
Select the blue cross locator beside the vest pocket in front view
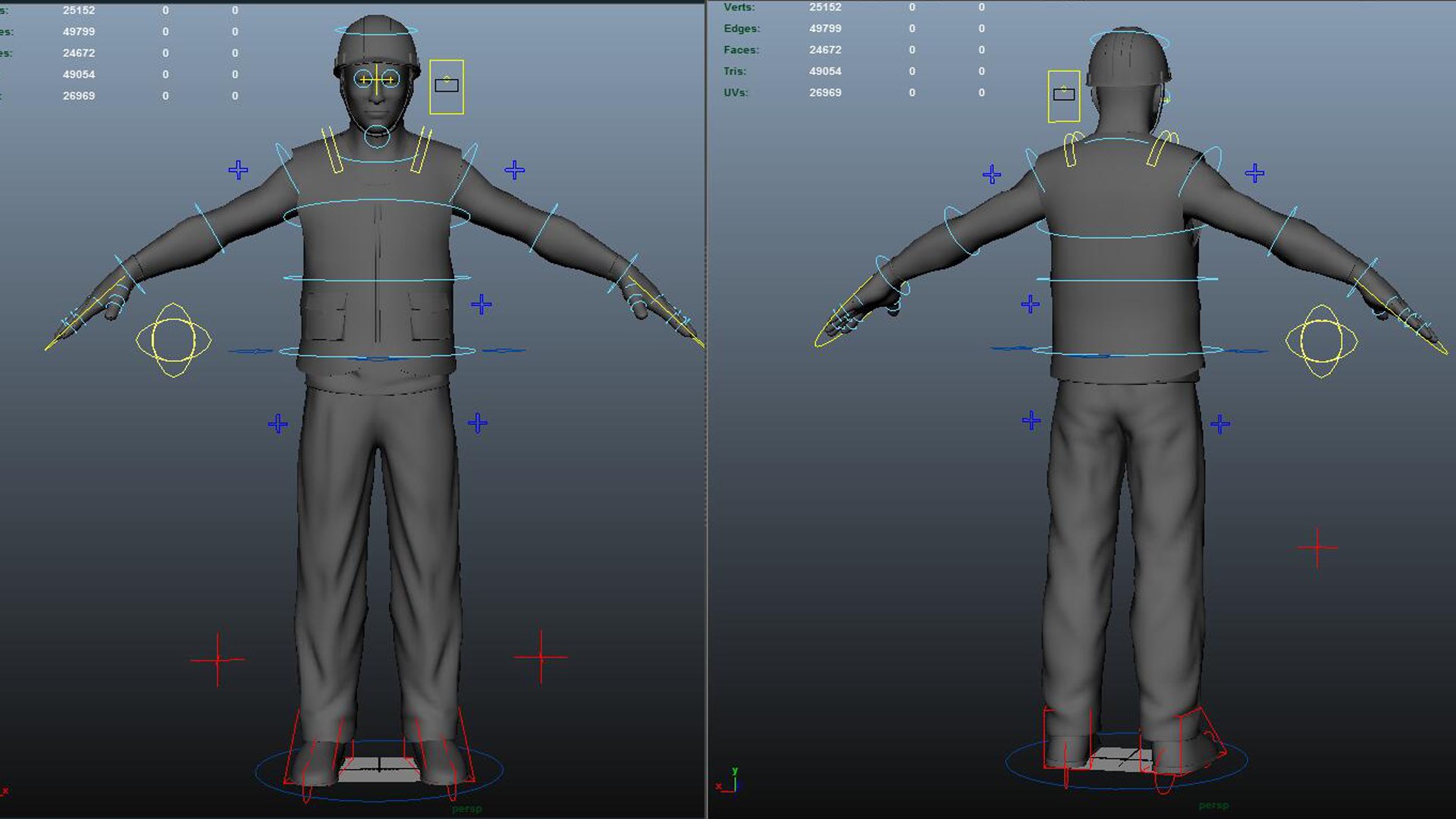point(481,305)
